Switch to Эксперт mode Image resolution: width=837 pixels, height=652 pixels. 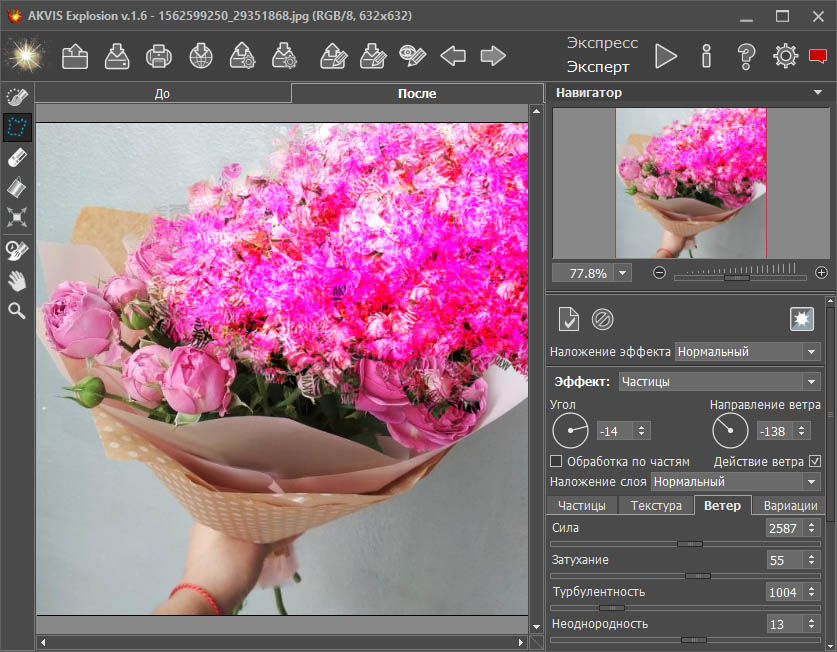(598, 67)
